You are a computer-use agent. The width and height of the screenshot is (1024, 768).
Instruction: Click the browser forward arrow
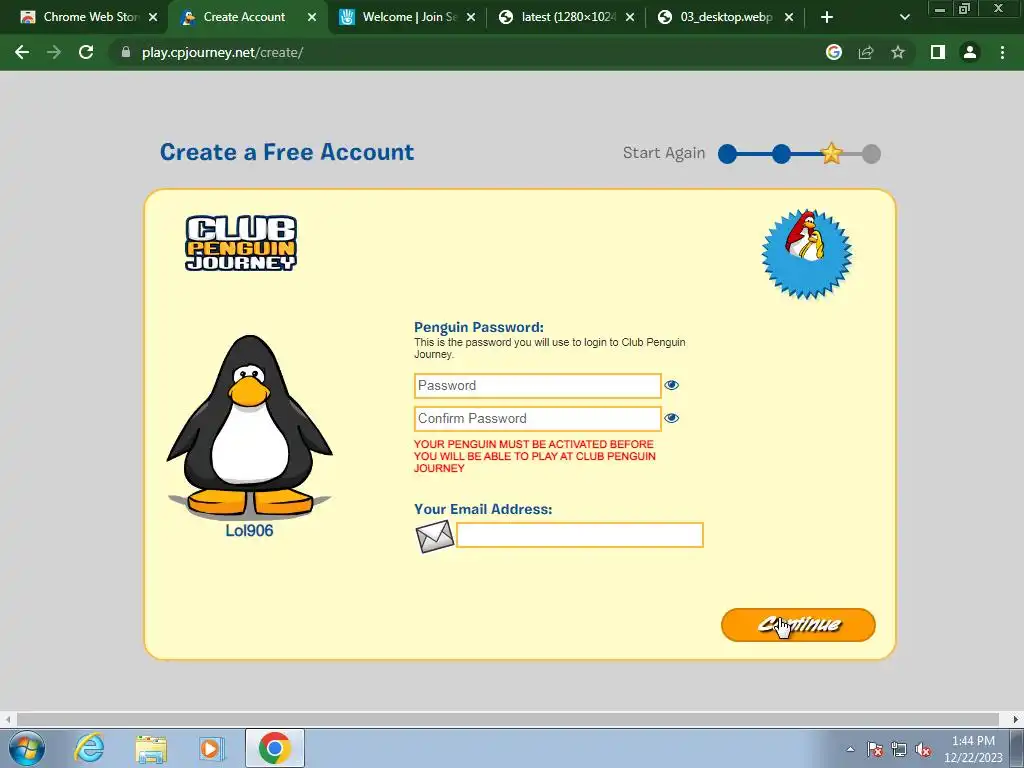coord(54,52)
